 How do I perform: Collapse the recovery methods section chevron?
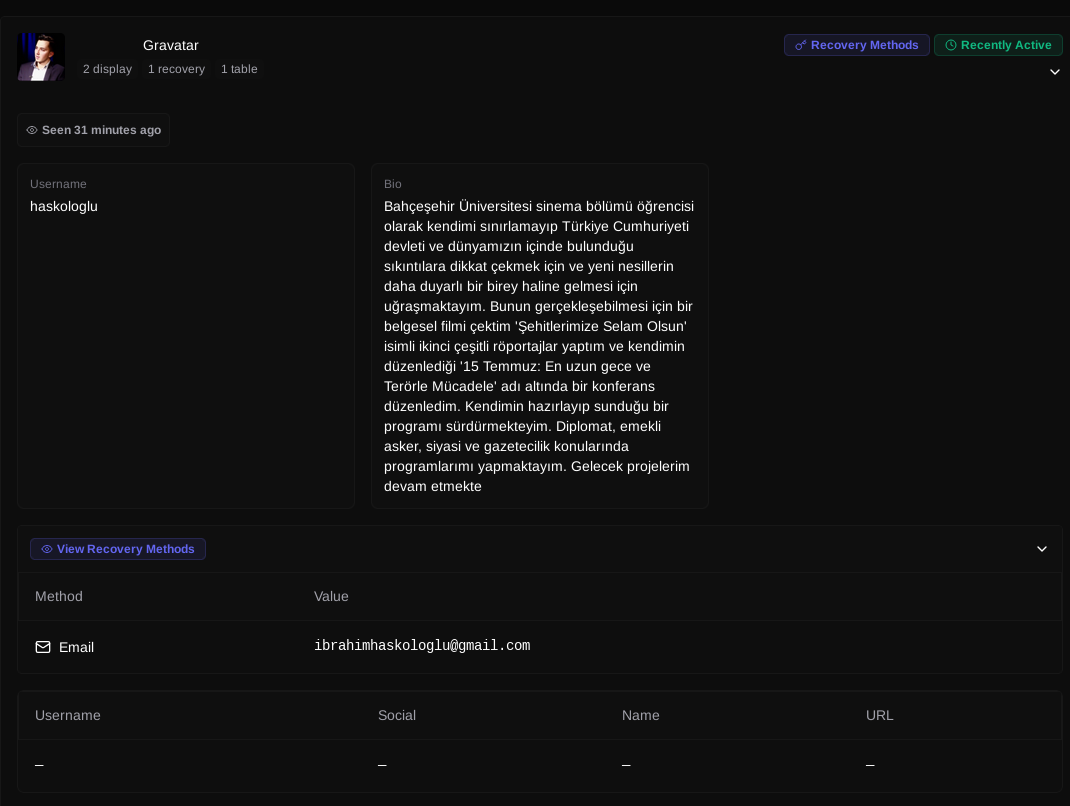(1041, 549)
